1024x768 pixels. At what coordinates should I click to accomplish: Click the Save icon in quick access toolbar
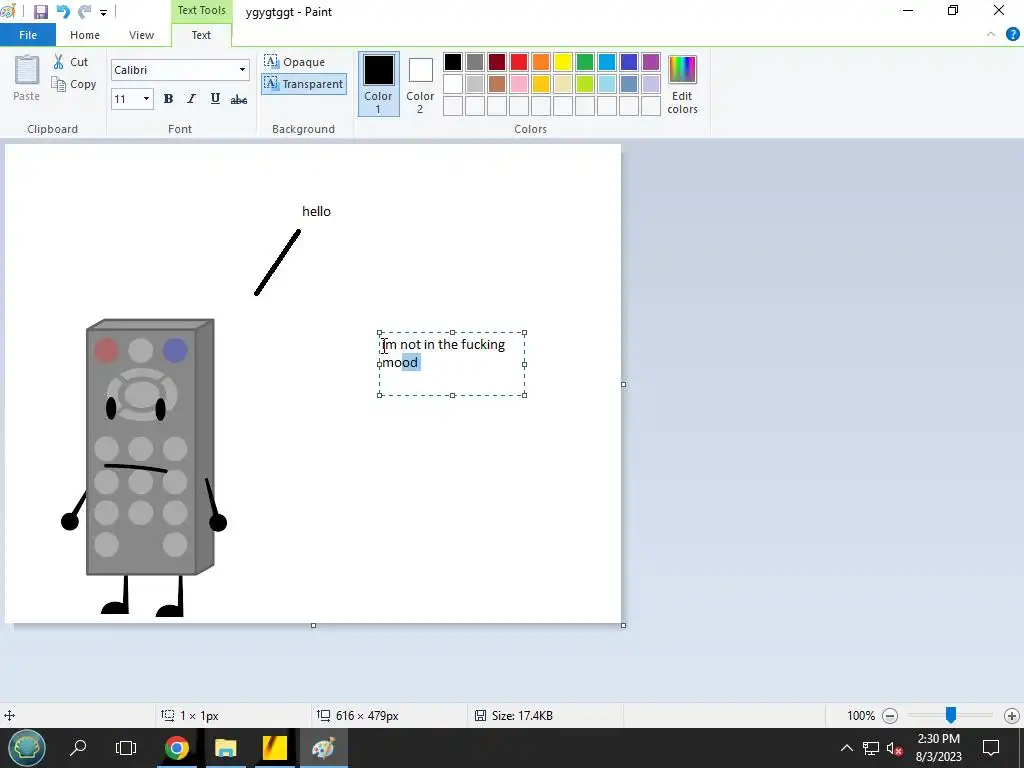(40, 12)
